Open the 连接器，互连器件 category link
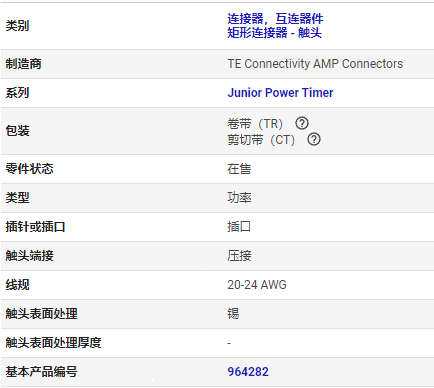 (x=275, y=19)
